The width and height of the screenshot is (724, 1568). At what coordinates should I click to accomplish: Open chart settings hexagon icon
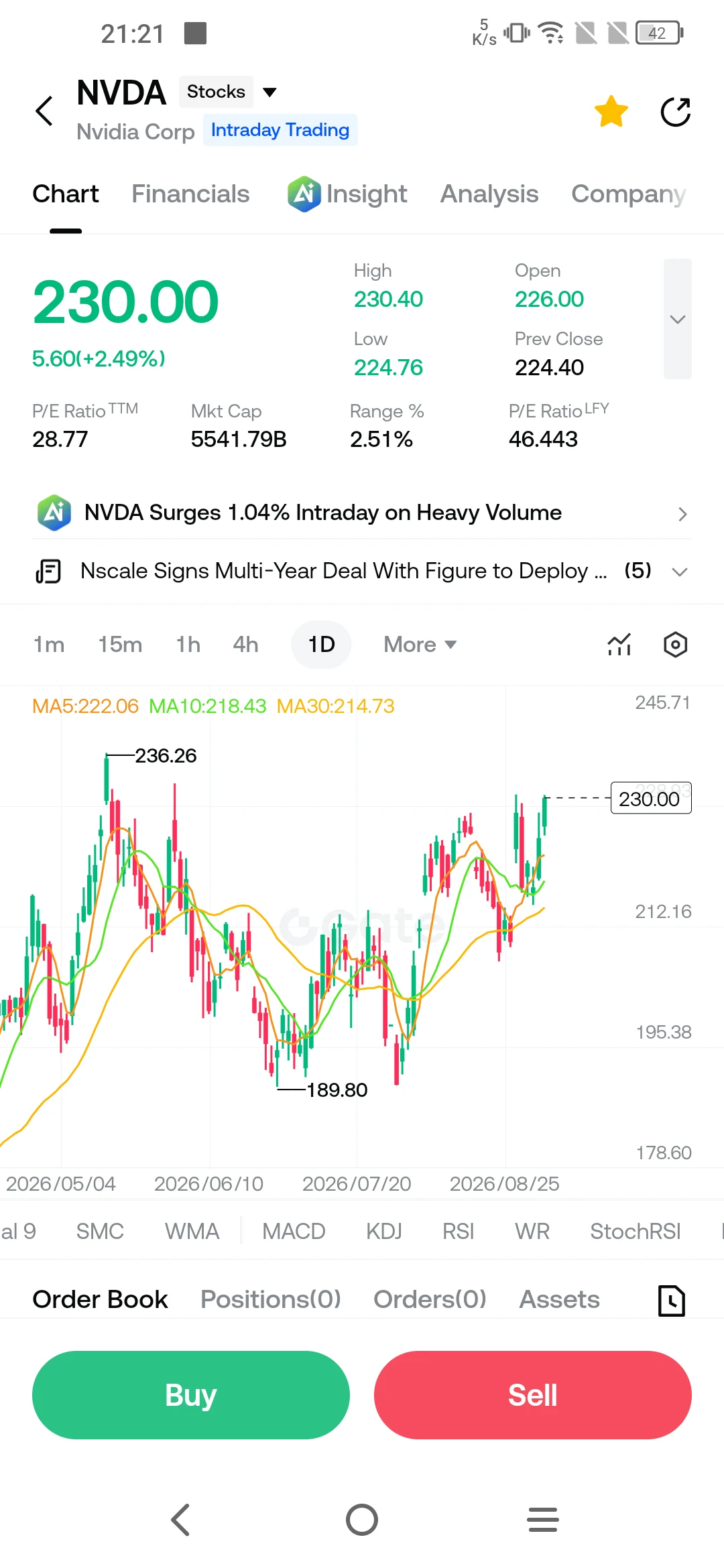tap(675, 645)
